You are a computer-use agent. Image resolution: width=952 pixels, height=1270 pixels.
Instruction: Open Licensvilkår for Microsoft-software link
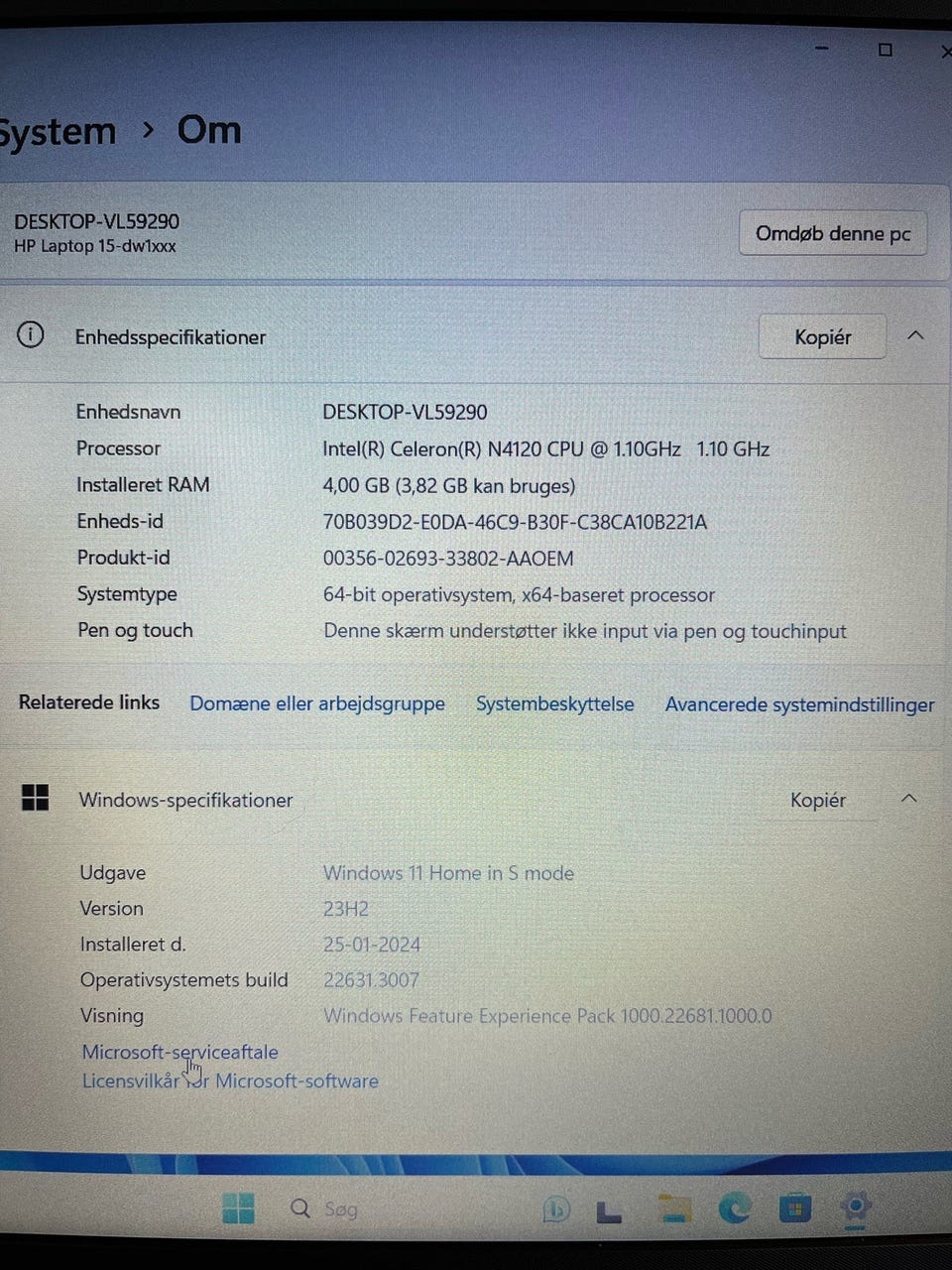point(230,1080)
